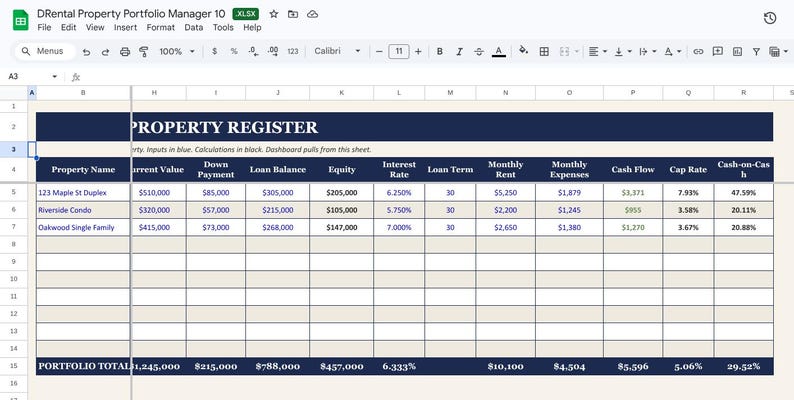
Task: Select the Riverside Condo cell
Action: point(83,210)
